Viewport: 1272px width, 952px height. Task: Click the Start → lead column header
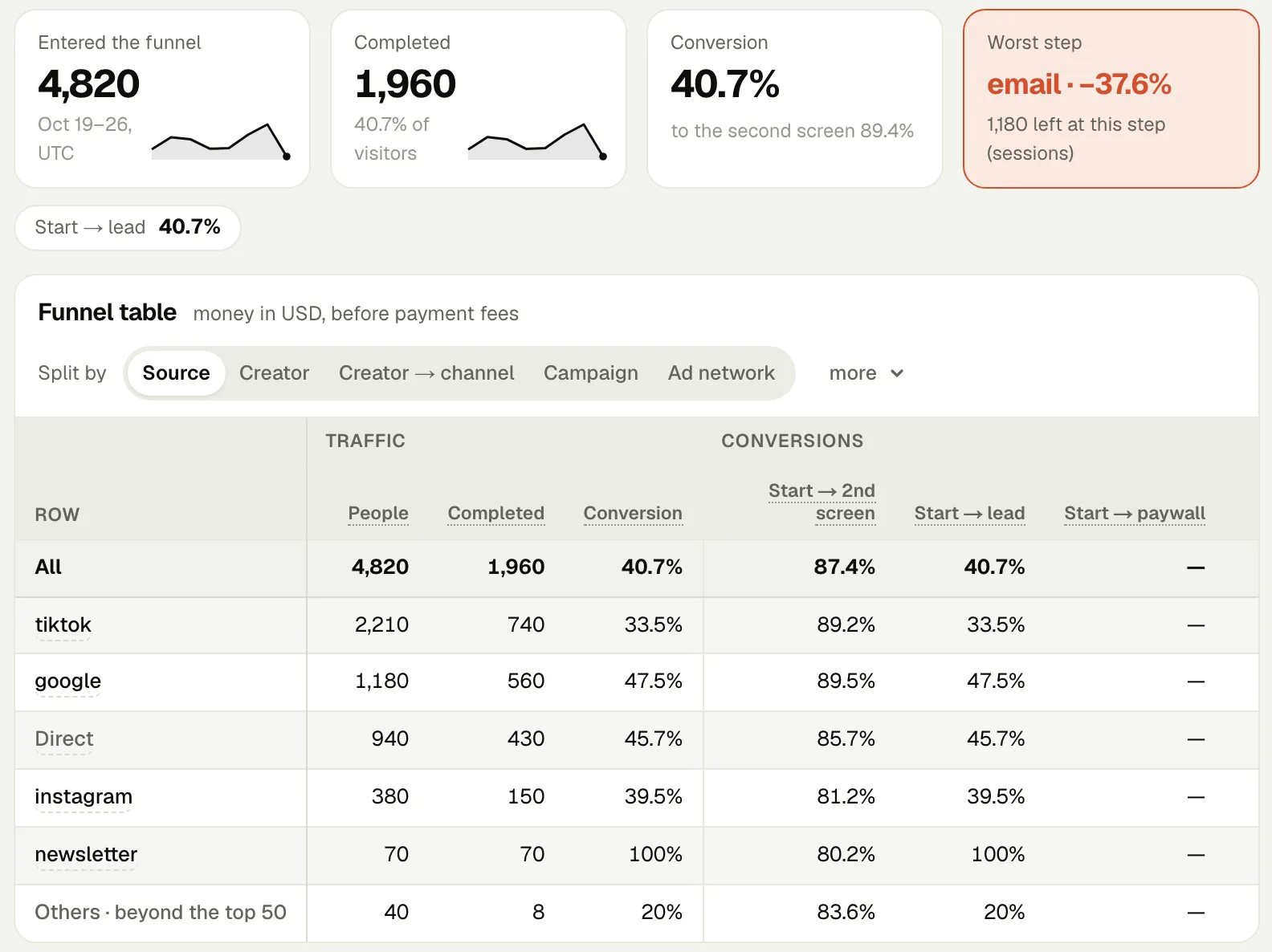(969, 513)
